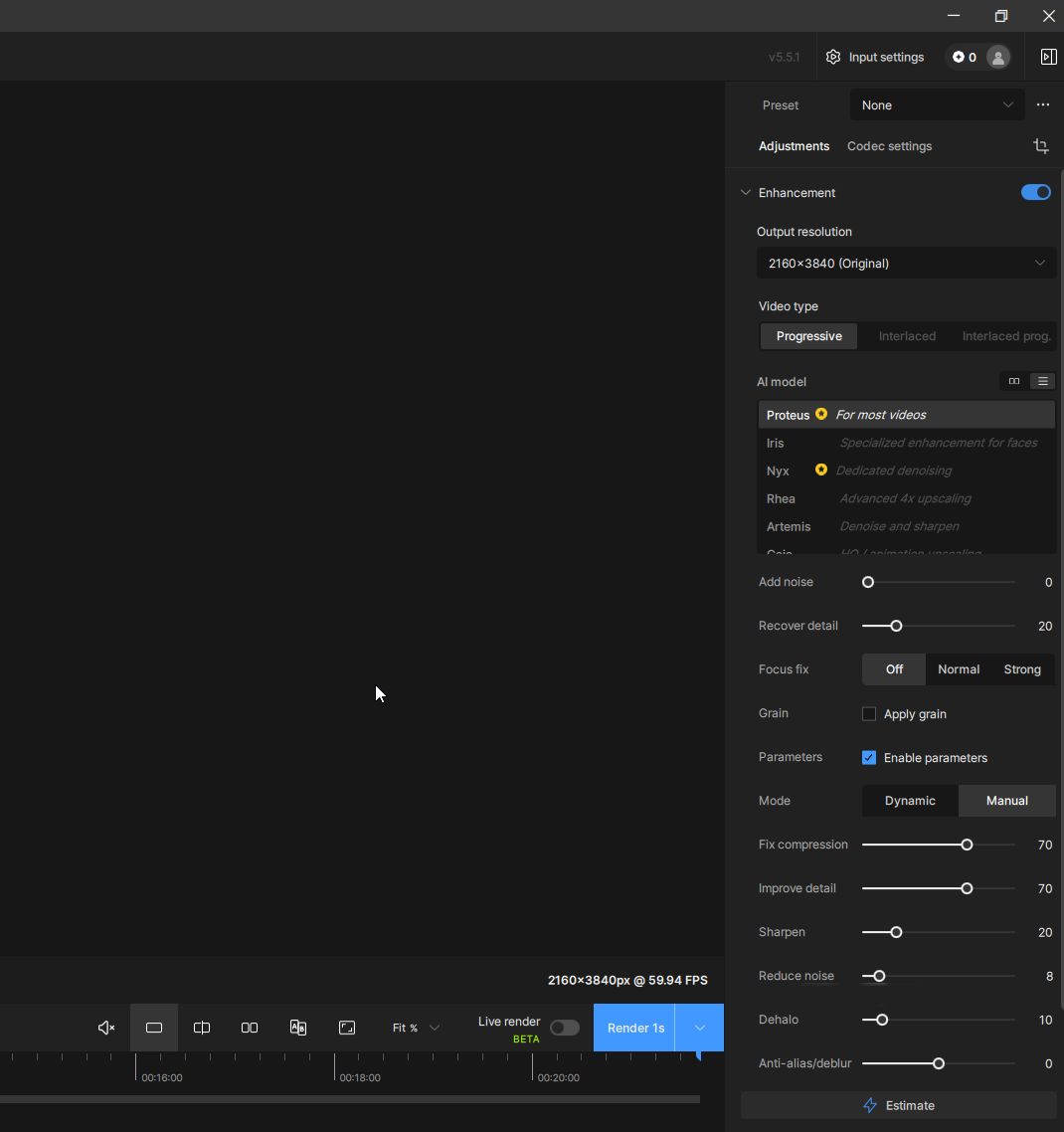Select the Proteus AI model
This screenshot has width=1064, height=1132.
(907, 415)
